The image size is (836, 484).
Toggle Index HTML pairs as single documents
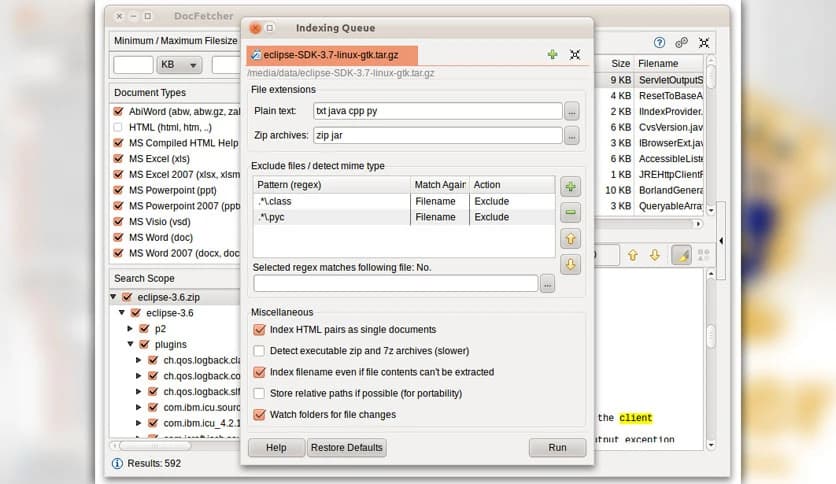[259, 330]
